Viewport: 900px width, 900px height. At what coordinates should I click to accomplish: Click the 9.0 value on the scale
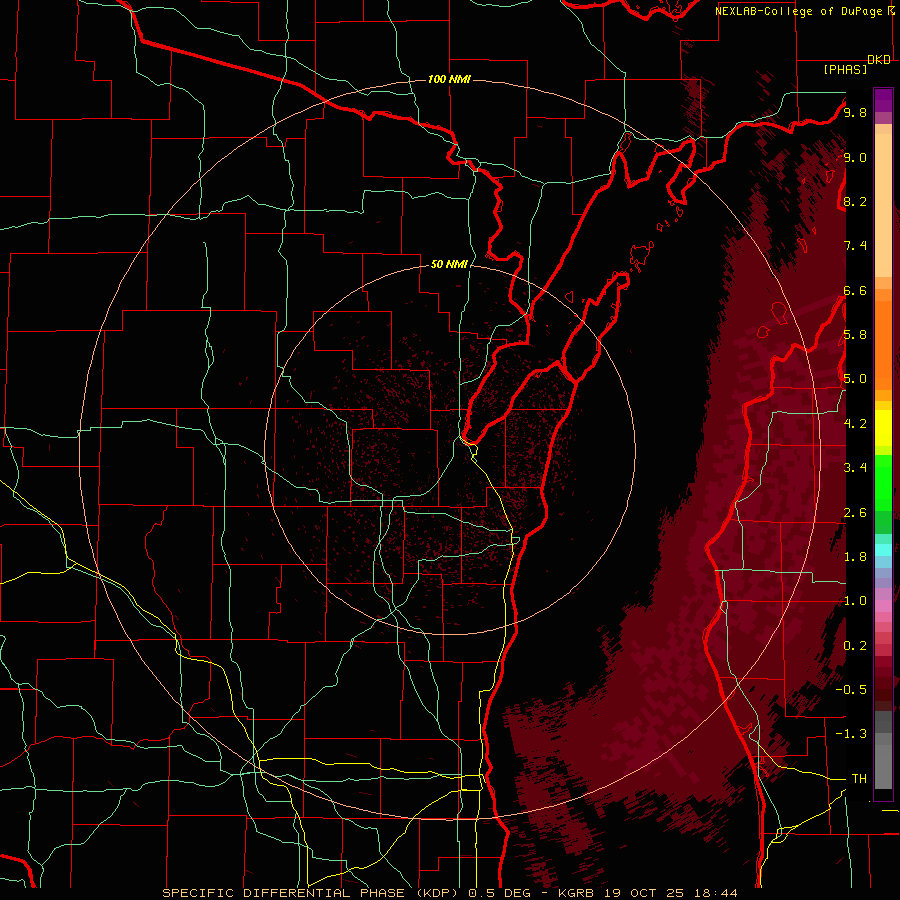pyautogui.click(x=855, y=157)
